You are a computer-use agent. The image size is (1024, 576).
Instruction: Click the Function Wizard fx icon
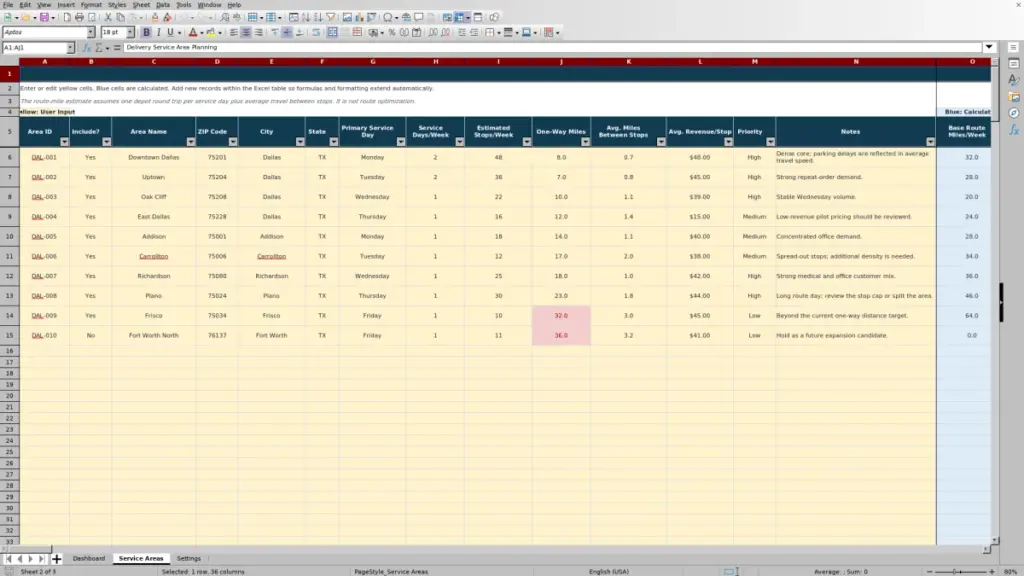pos(86,48)
